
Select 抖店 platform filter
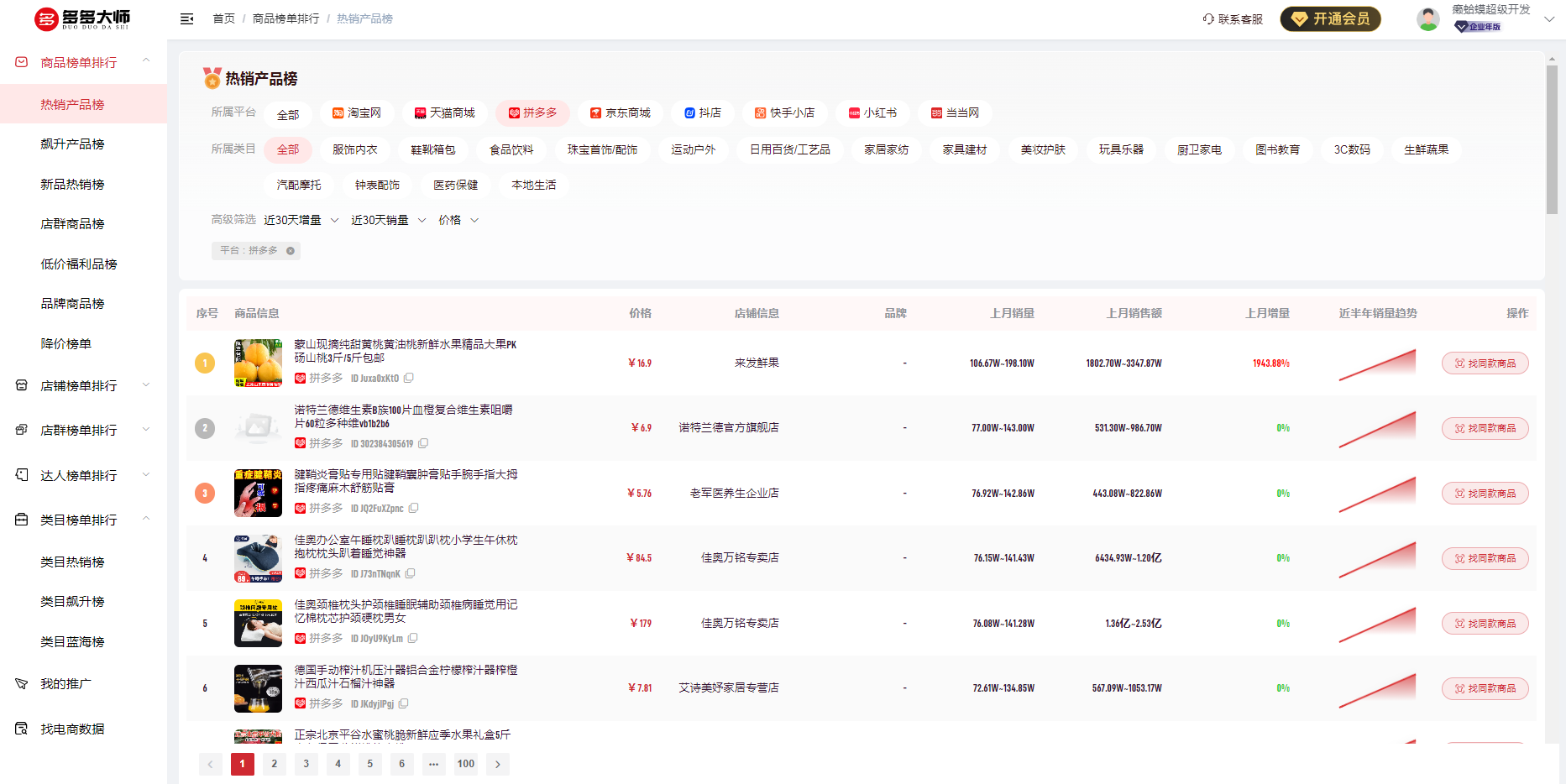pyautogui.click(x=703, y=112)
